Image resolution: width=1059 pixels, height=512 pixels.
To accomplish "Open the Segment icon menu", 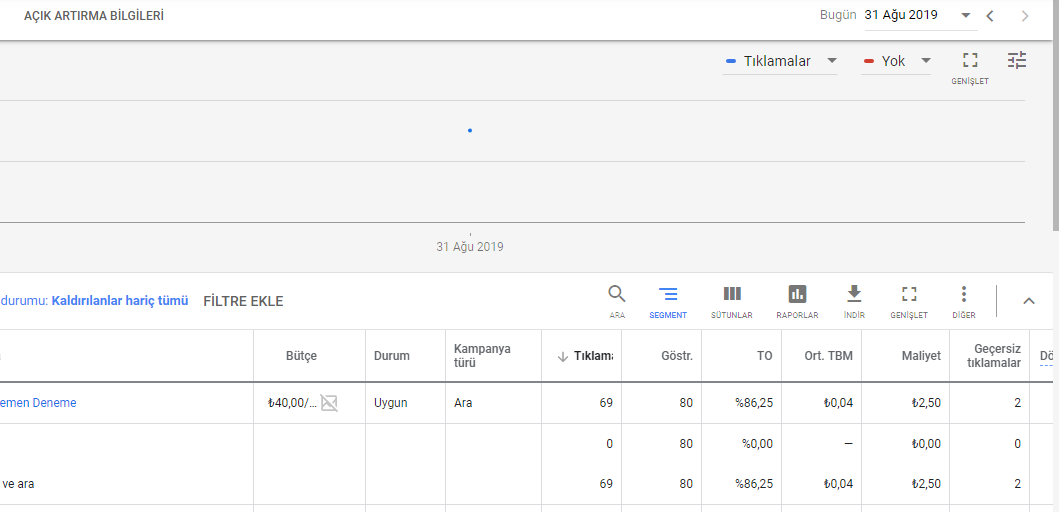I will [668, 294].
